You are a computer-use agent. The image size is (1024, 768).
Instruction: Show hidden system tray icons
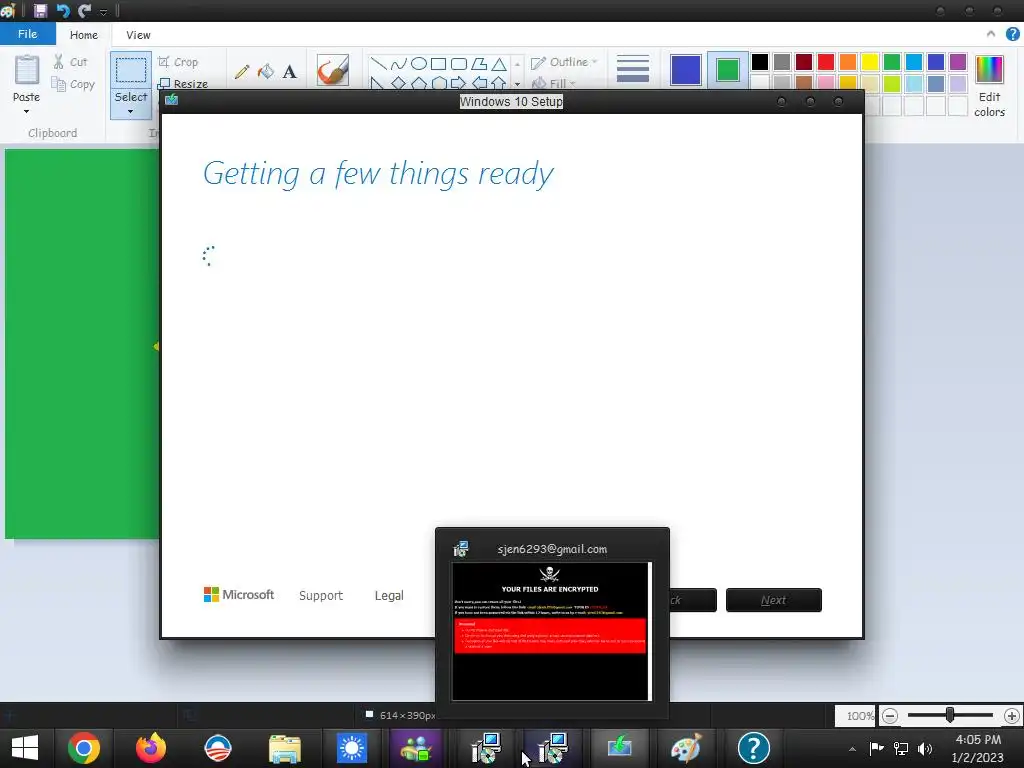(852, 749)
